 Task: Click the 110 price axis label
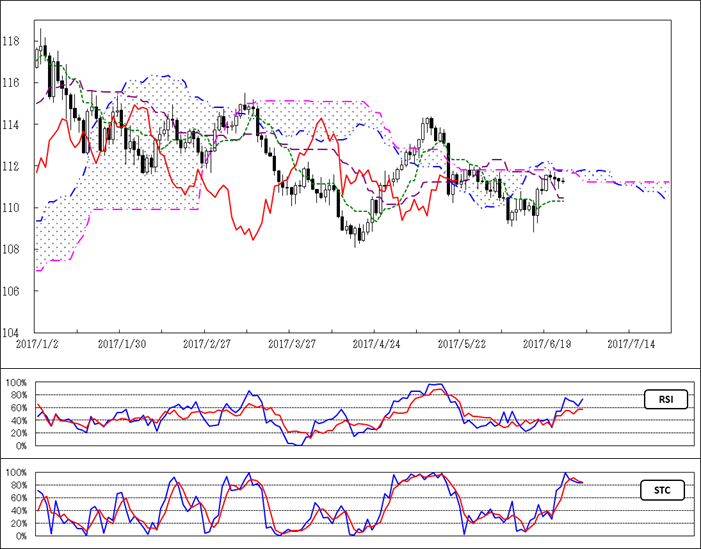coord(12,208)
